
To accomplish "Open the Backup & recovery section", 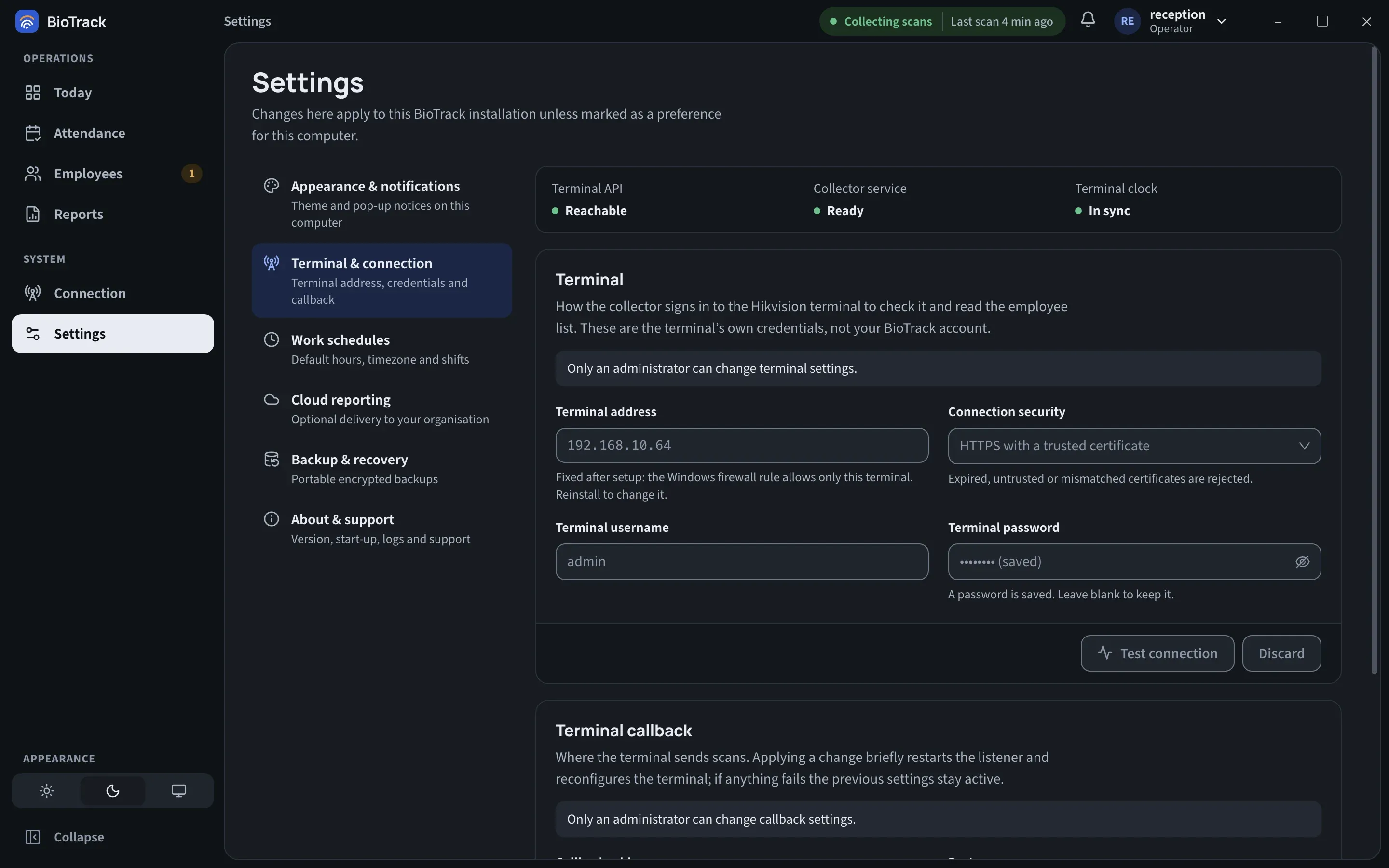I will tap(381, 468).
